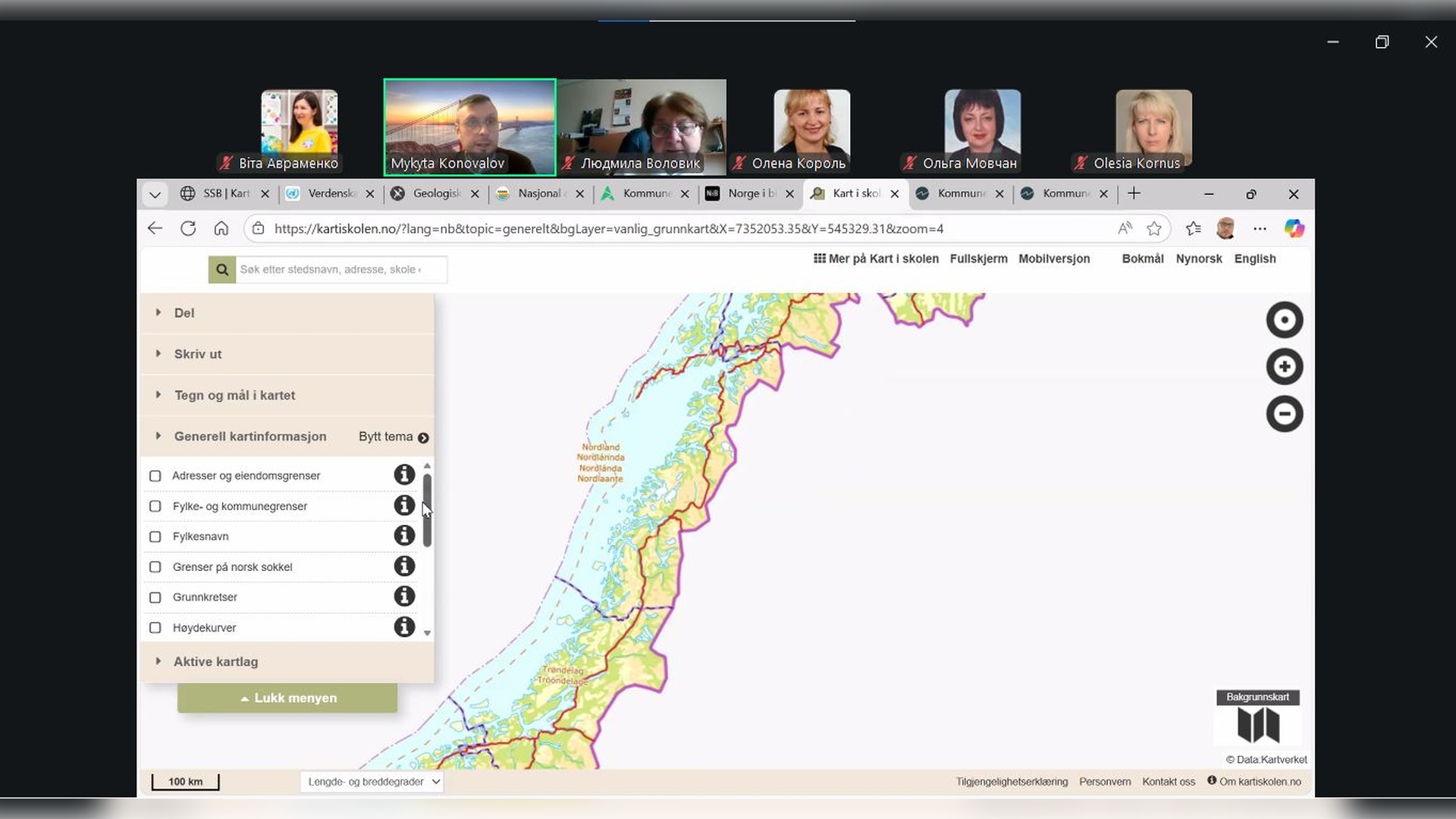Enable Fylkesnavn layer checkbox
This screenshot has width=1456, height=819.
coord(155,537)
